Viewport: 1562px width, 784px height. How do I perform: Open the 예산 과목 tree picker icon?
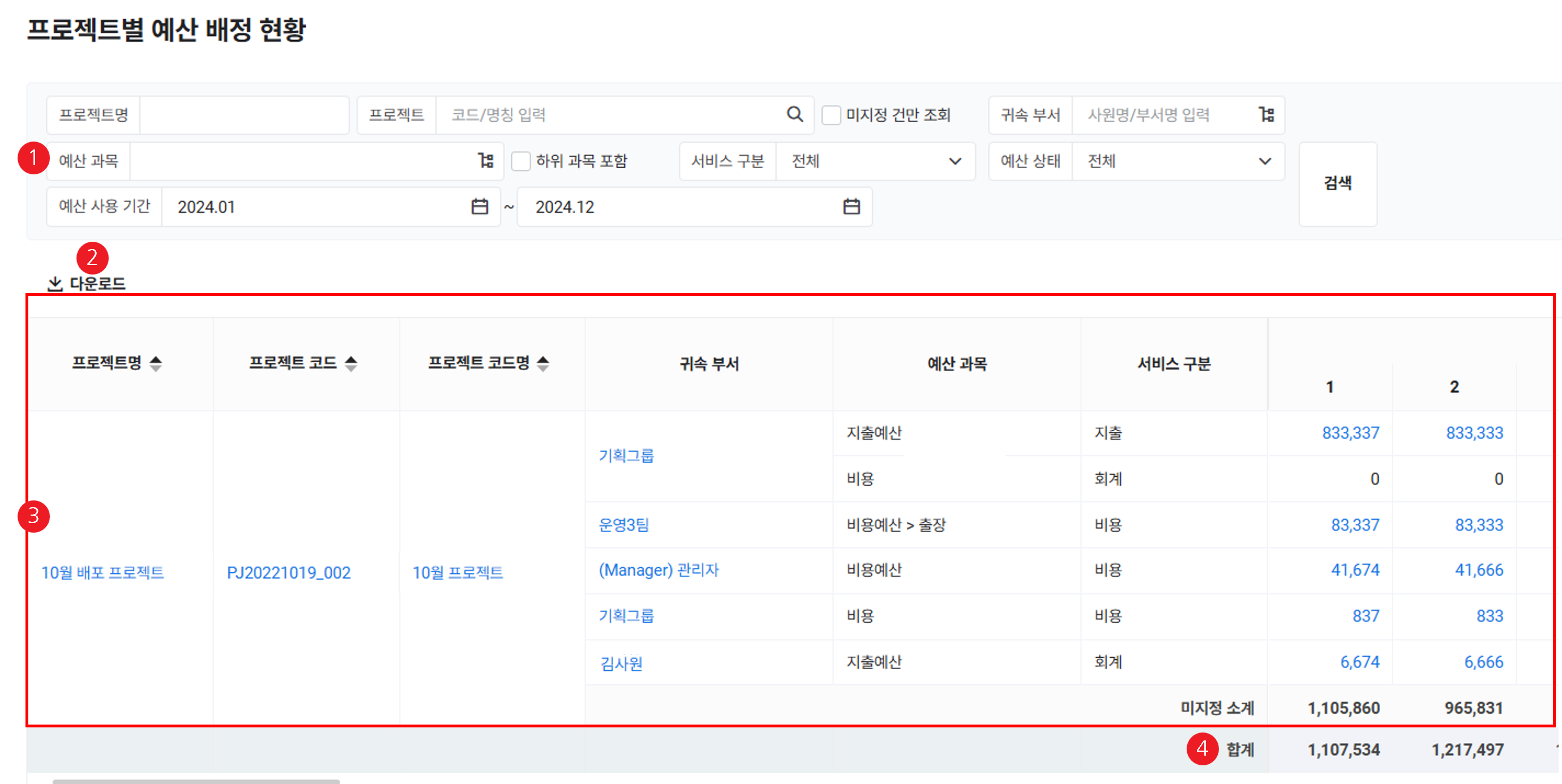[x=486, y=161]
